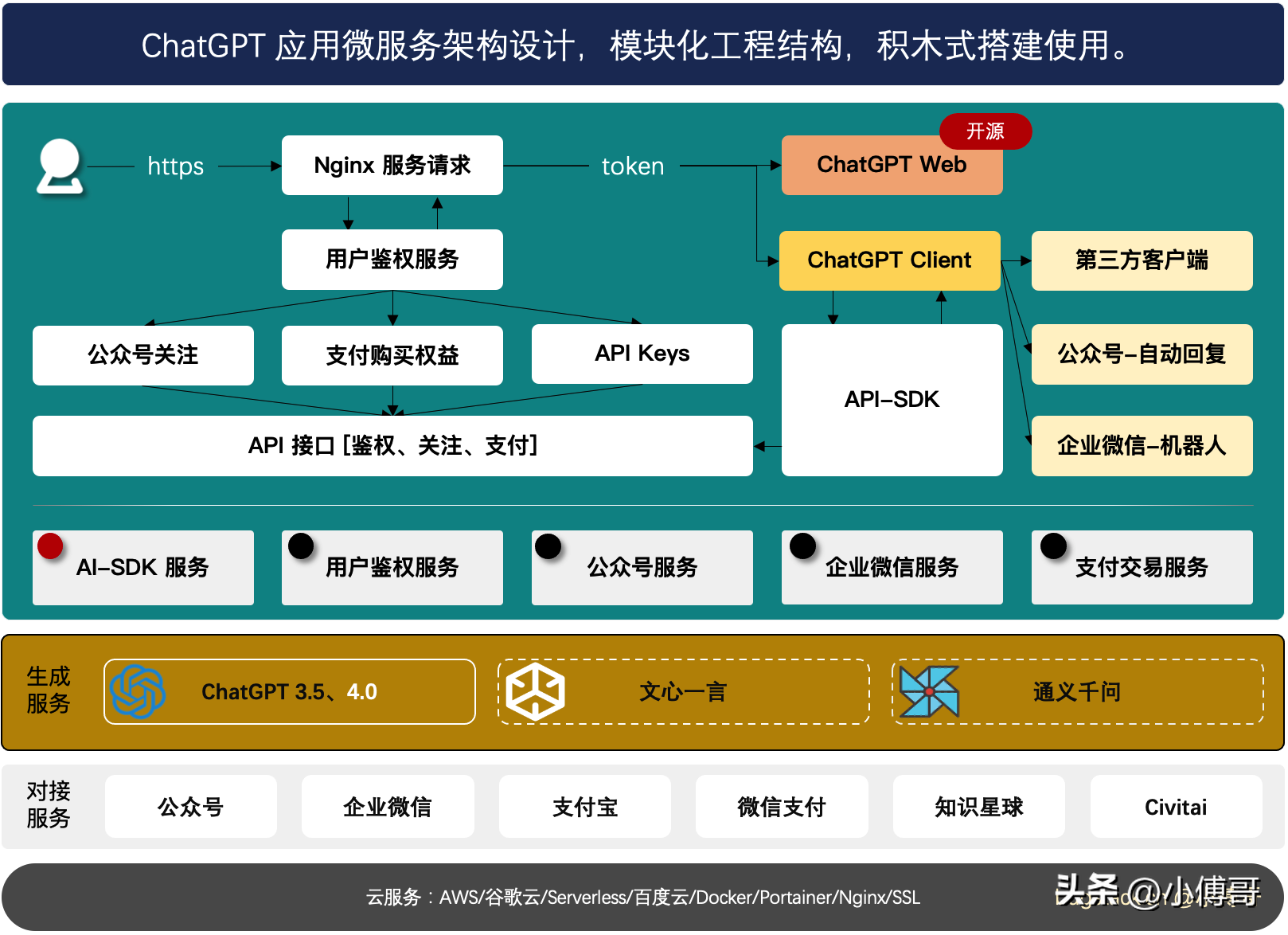Image resolution: width=1288 pixels, height=935 pixels.
Task: Click the red status dot on AI-SDK 服务
Action: point(49,546)
